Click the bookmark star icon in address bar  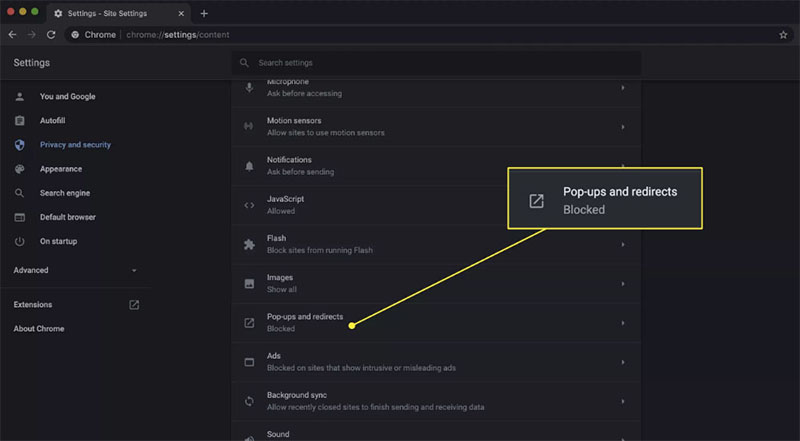pos(783,34)
